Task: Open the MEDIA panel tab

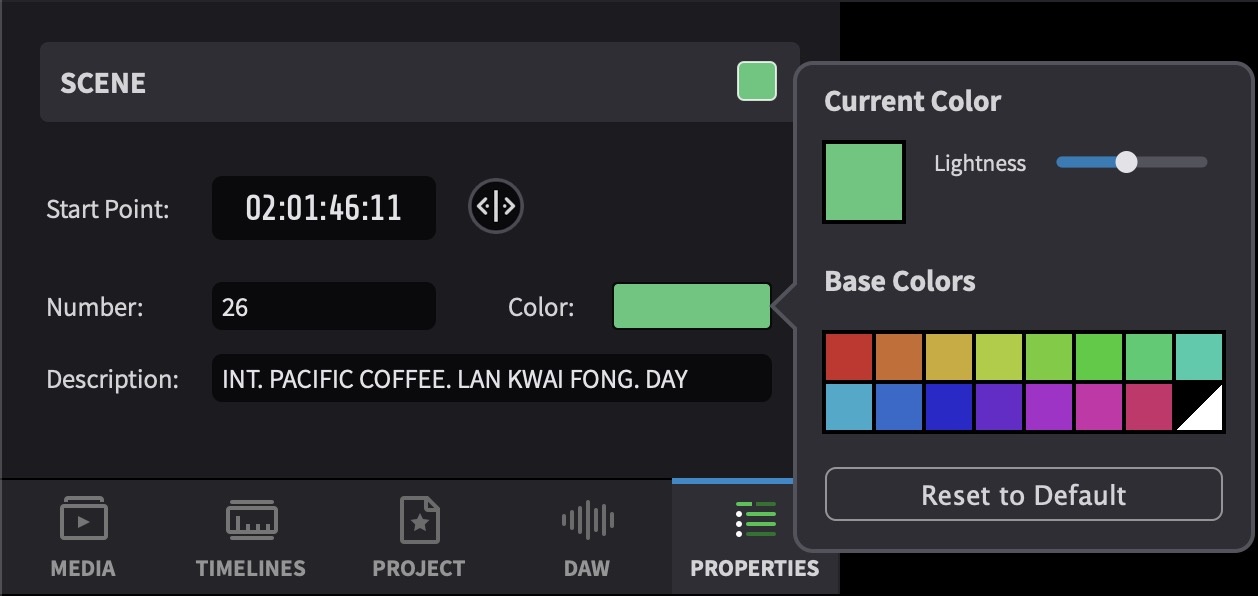Action: [x=83, y=538]
